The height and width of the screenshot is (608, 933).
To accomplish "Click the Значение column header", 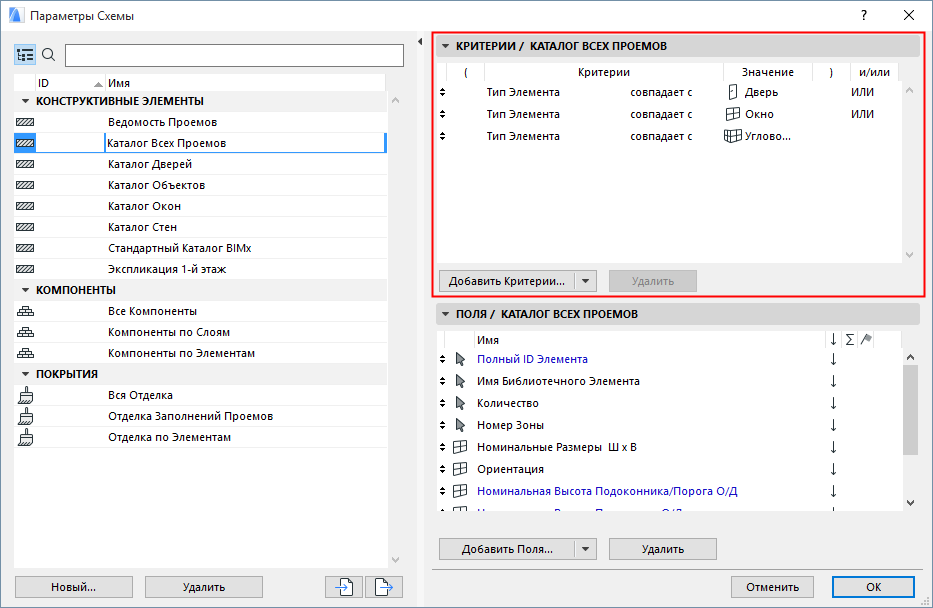I will pyautogui.click(x=768, y=72).
